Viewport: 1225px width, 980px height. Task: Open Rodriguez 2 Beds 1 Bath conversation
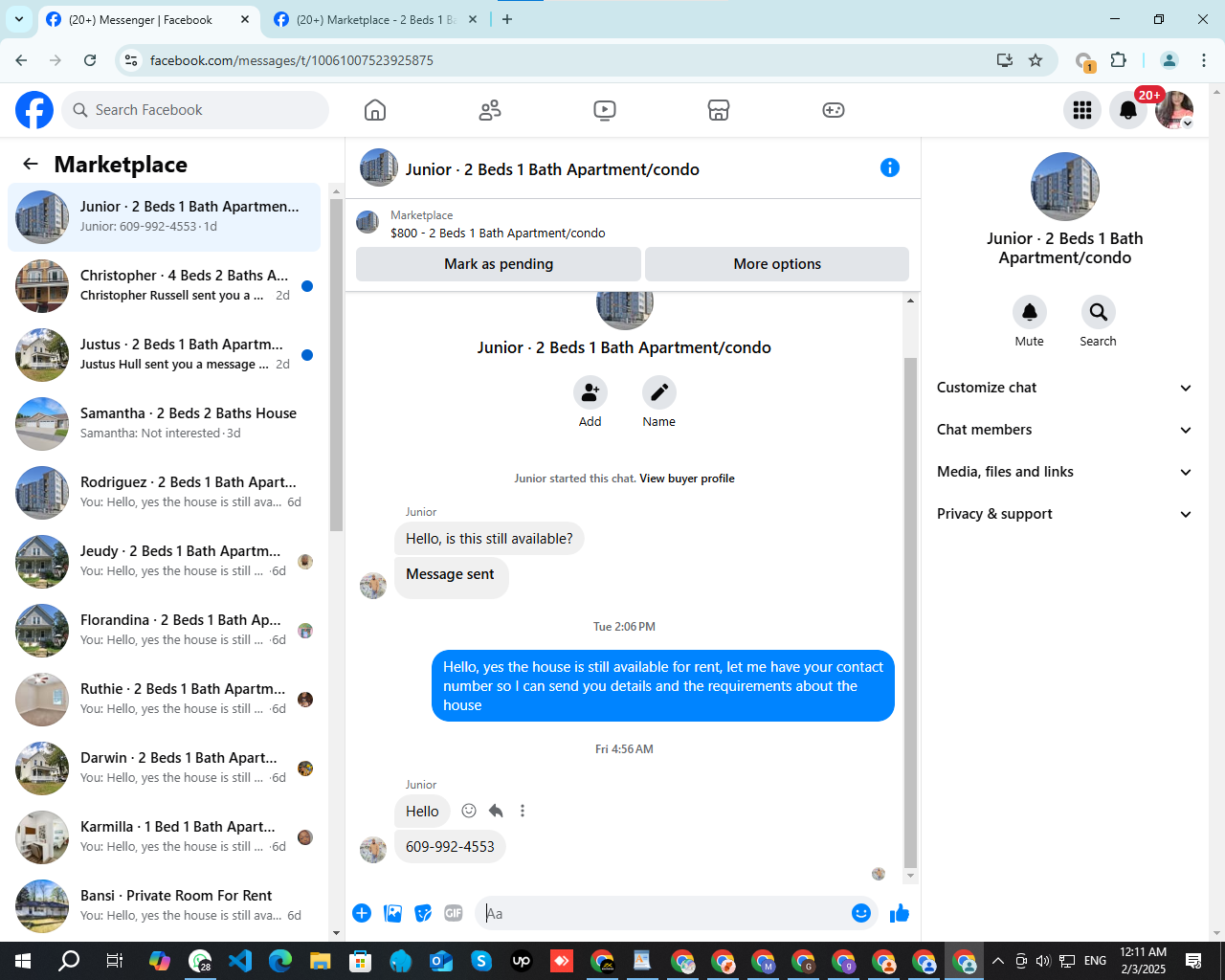coord(165,492)
